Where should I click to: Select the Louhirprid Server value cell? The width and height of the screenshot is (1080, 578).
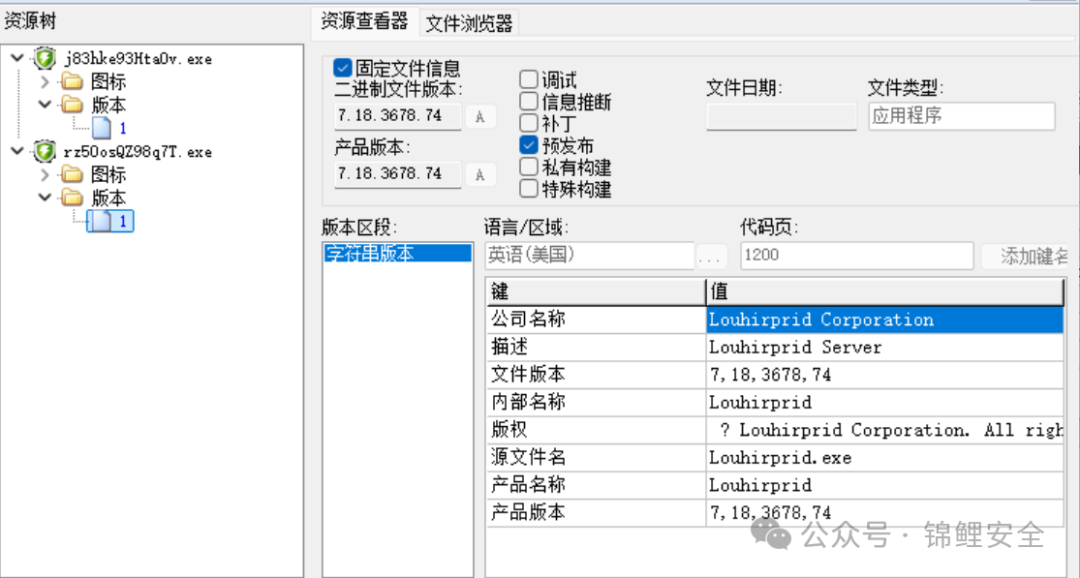[x=885, y=347]
